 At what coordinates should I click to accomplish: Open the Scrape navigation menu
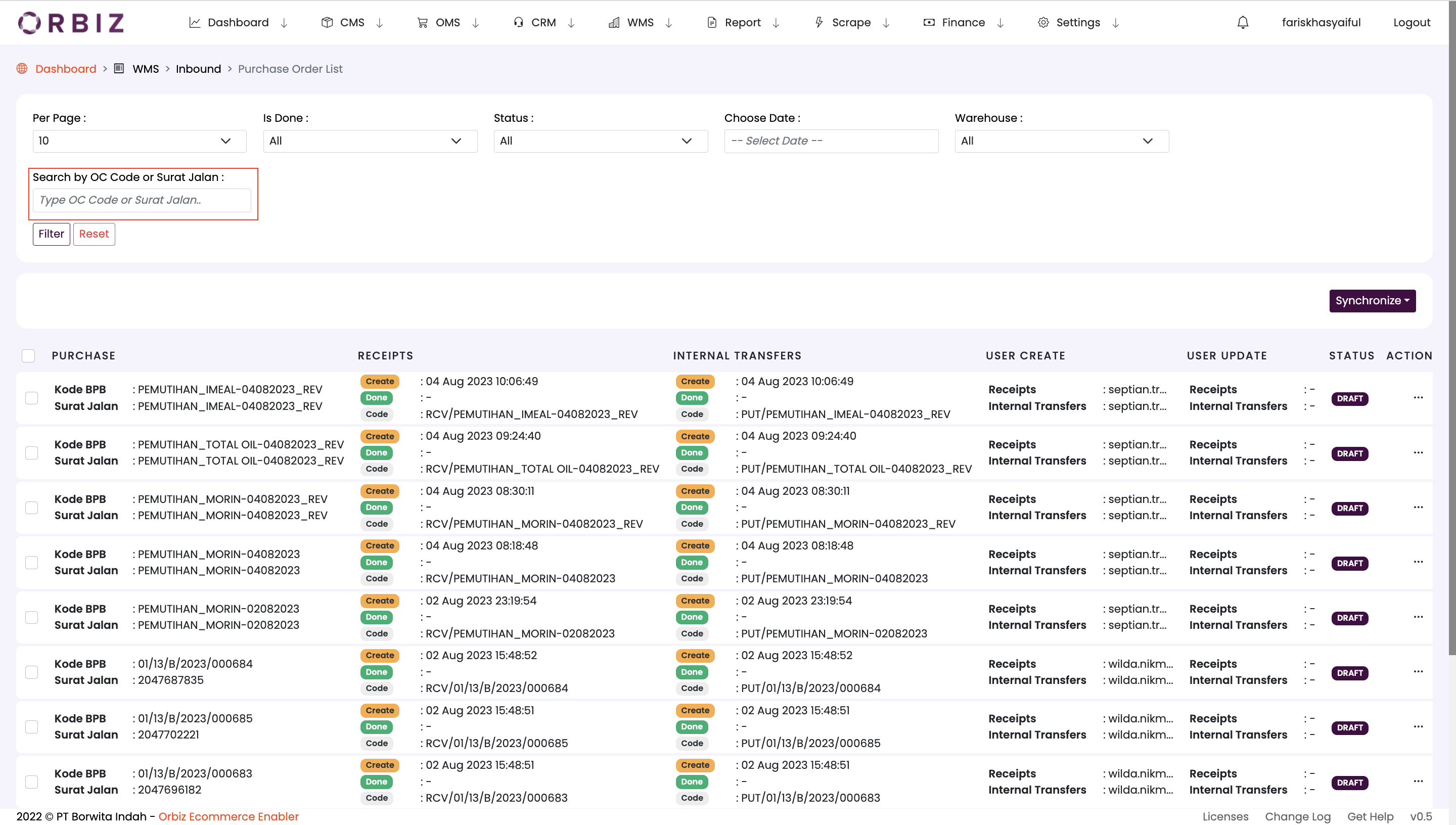click(x=852, y=23)
